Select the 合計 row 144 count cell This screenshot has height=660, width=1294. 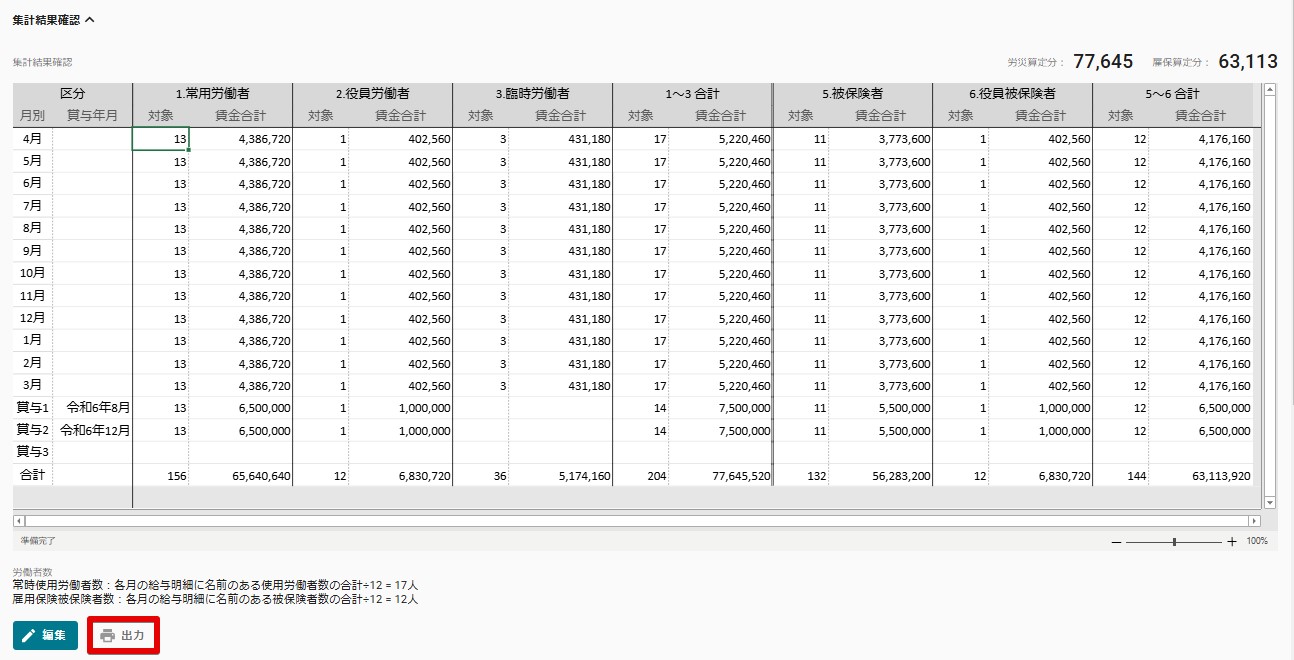1121,476
